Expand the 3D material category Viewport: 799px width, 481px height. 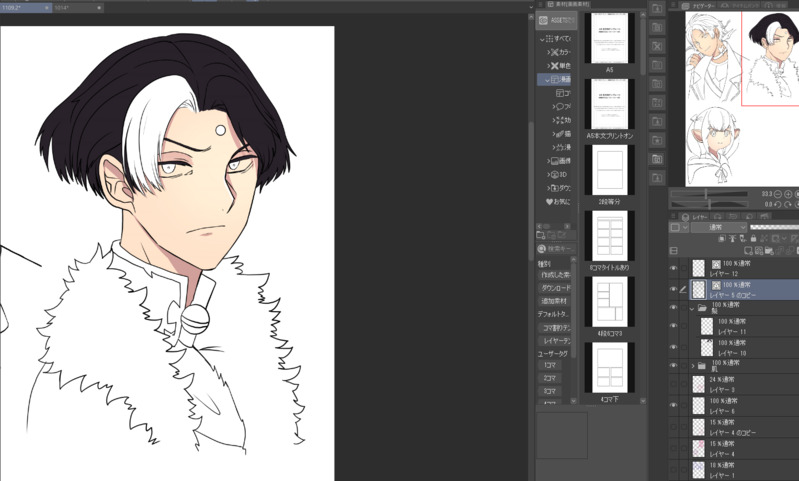click(549, 174)
